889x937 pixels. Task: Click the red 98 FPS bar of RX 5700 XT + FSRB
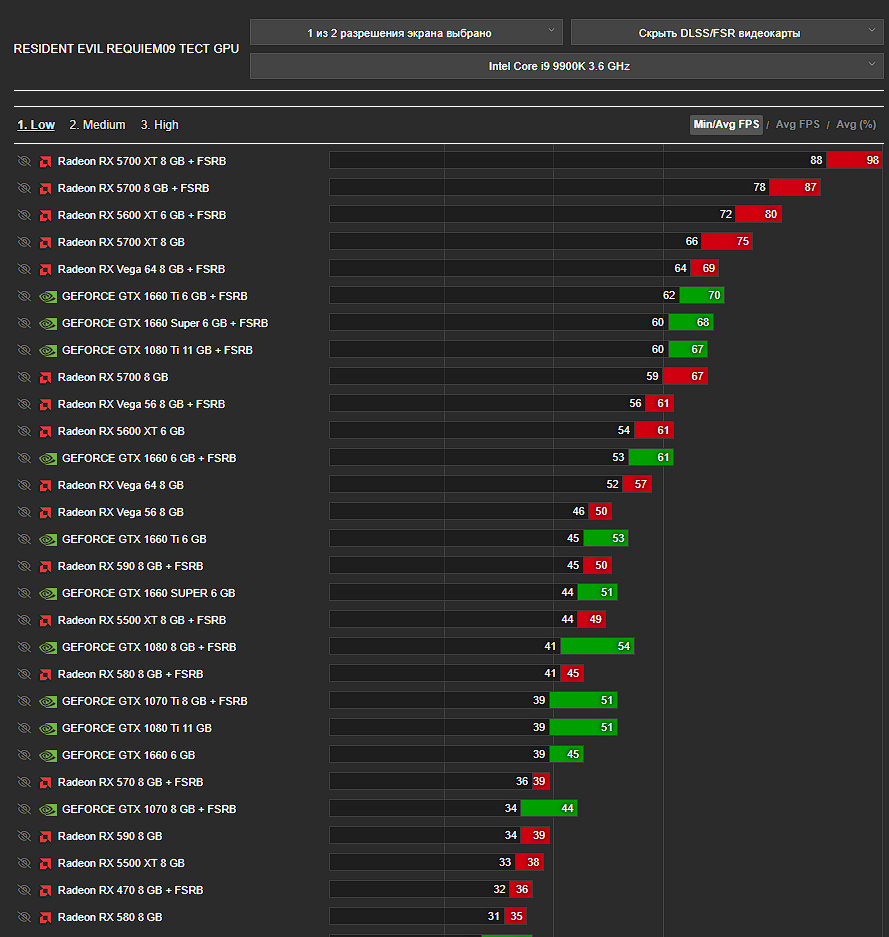pos(854,160)
